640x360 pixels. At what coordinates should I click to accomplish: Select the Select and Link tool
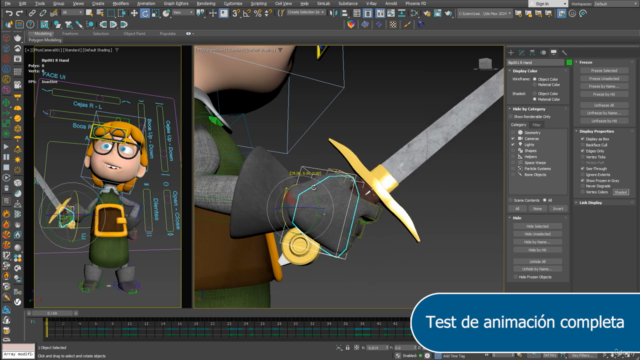click(32, 13)
